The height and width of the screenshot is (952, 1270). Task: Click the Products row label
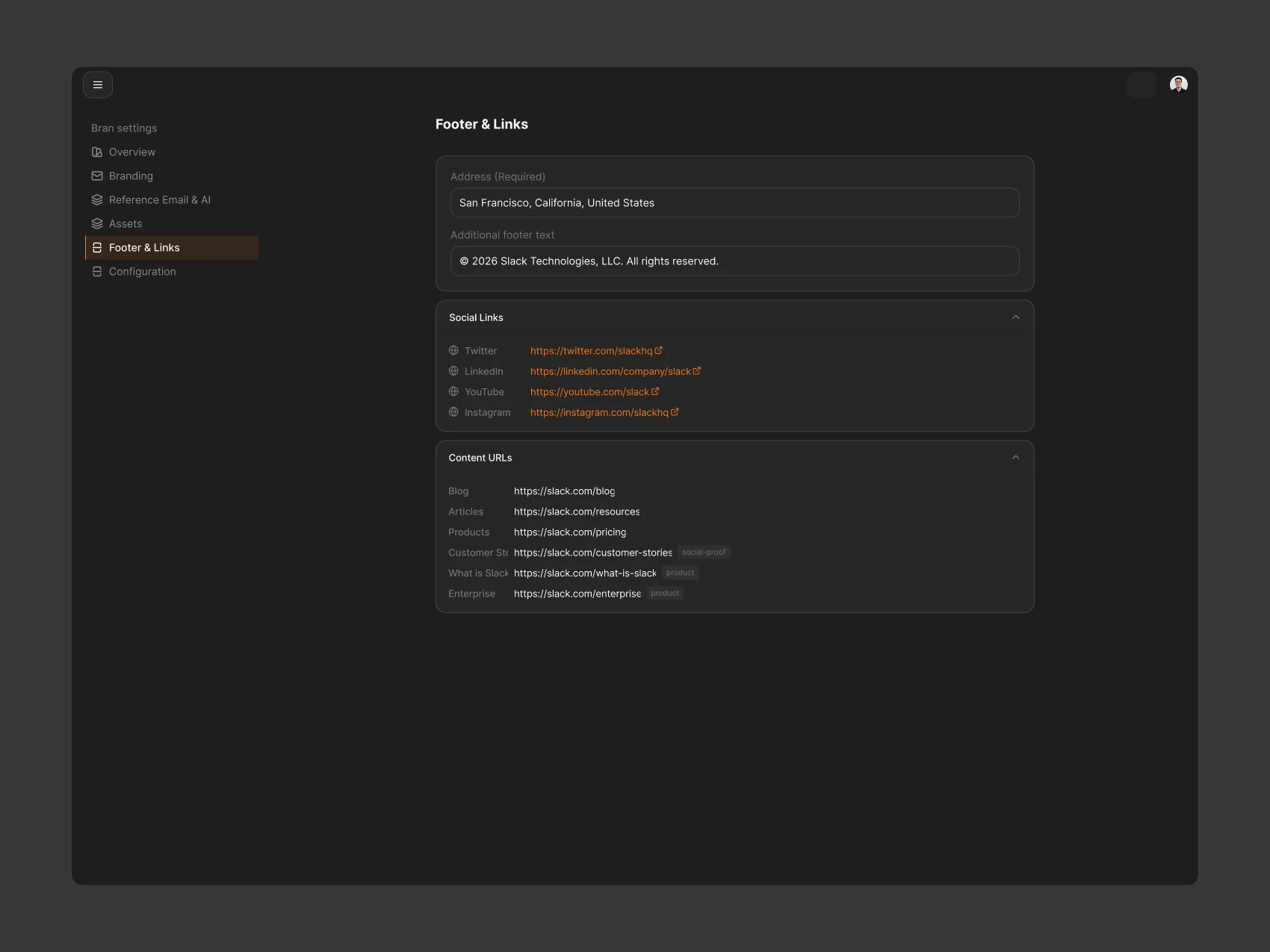tap(469, 532)
